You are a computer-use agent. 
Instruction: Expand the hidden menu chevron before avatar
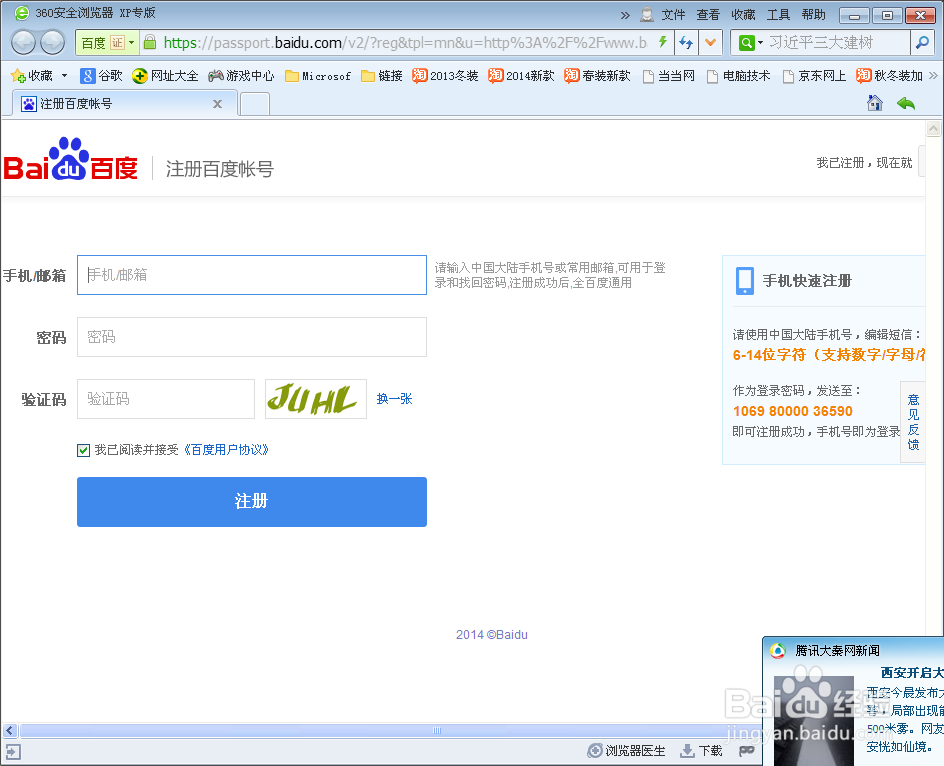(x=626, y=15)
